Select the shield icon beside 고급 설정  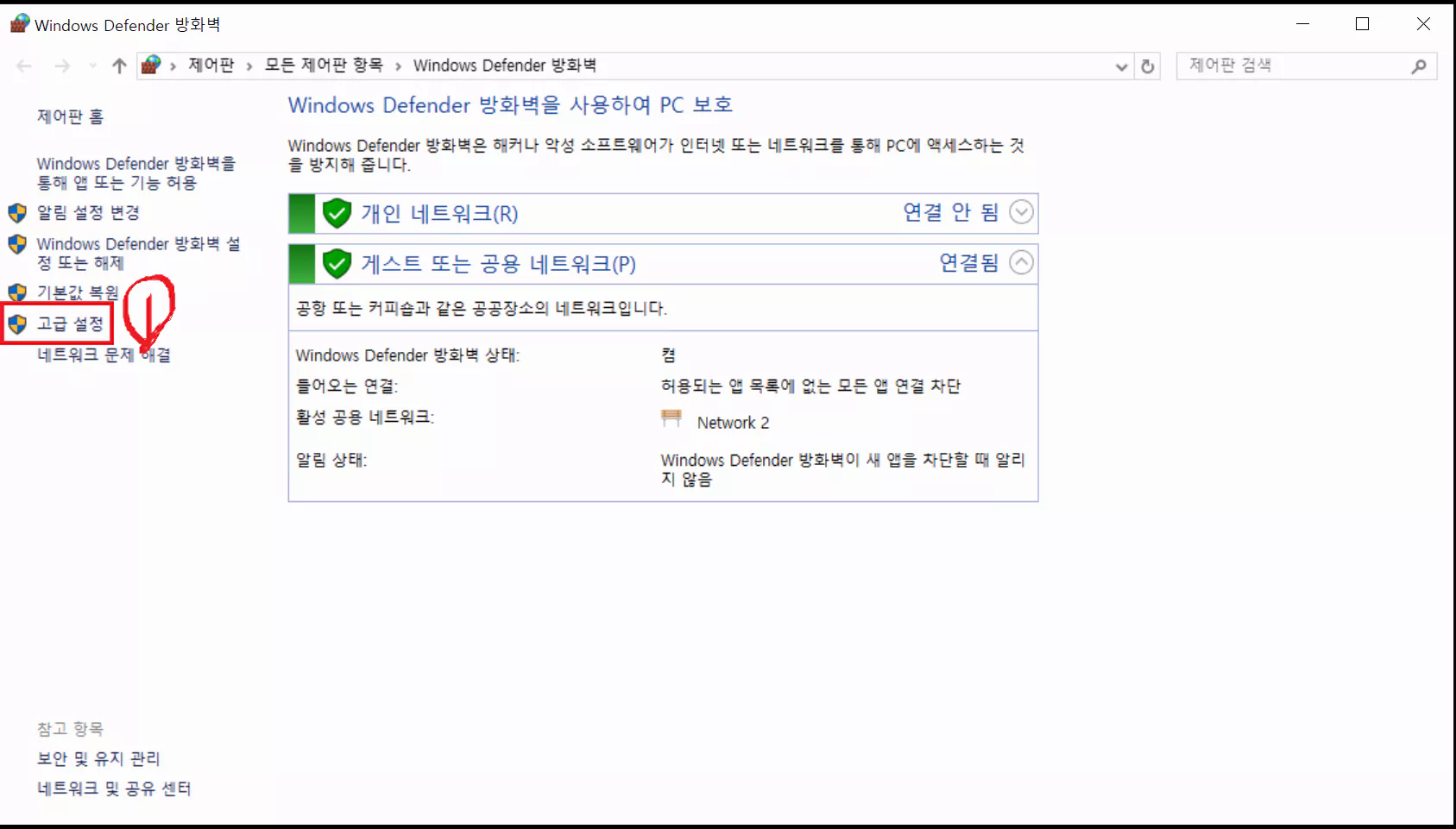click(x=18, y=323)
